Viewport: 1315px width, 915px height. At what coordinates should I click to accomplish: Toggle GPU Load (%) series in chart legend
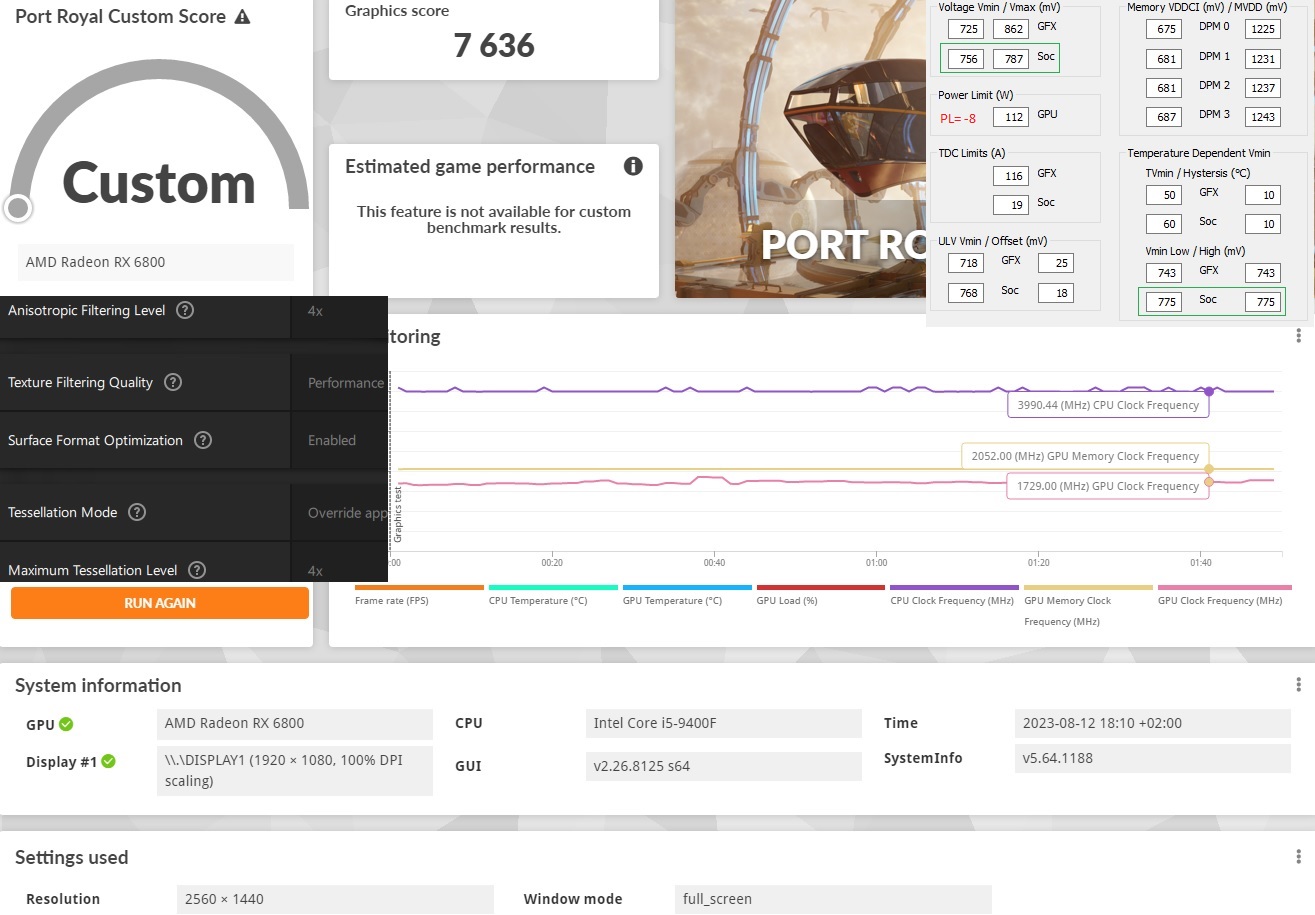[x=821, y=595]
